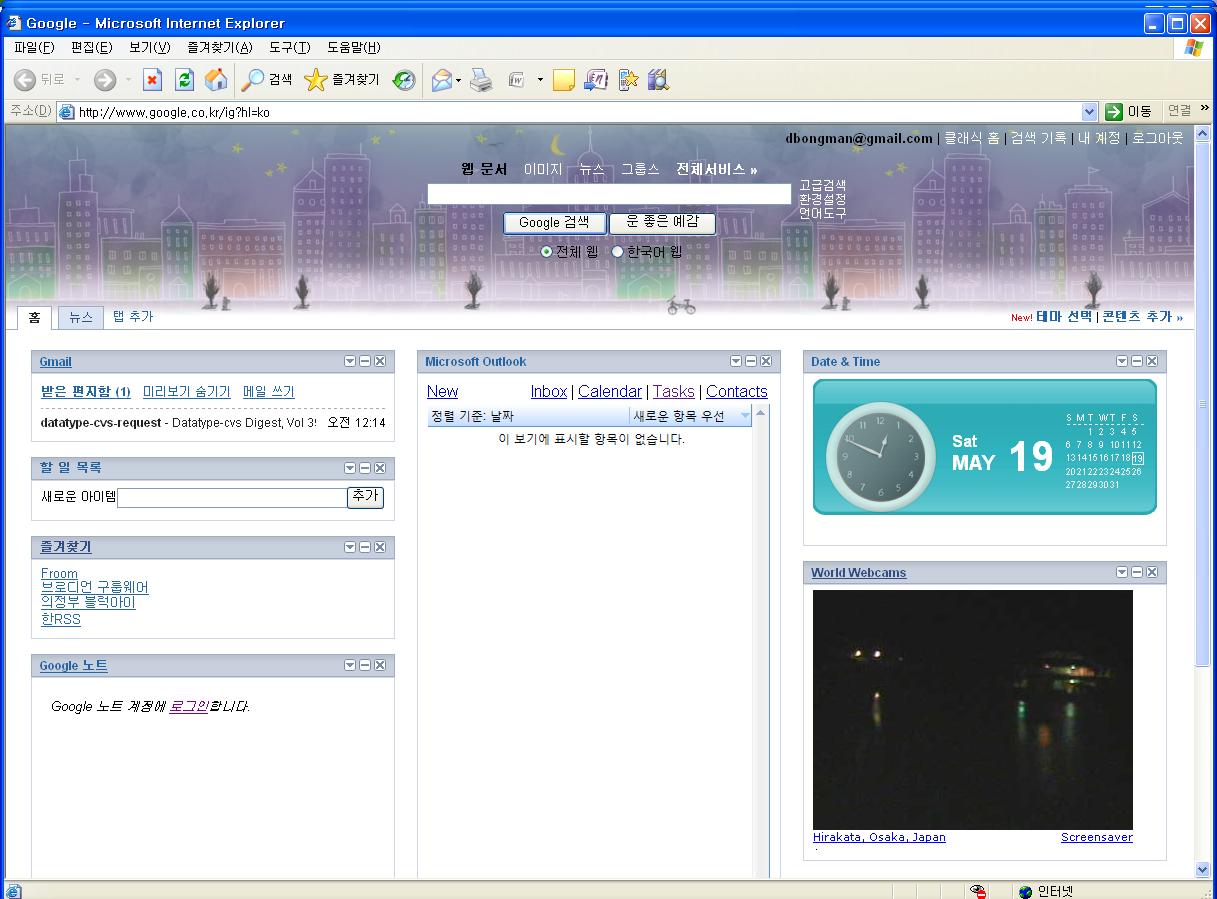Open the Edit with Word dropdown arrow

540,80
